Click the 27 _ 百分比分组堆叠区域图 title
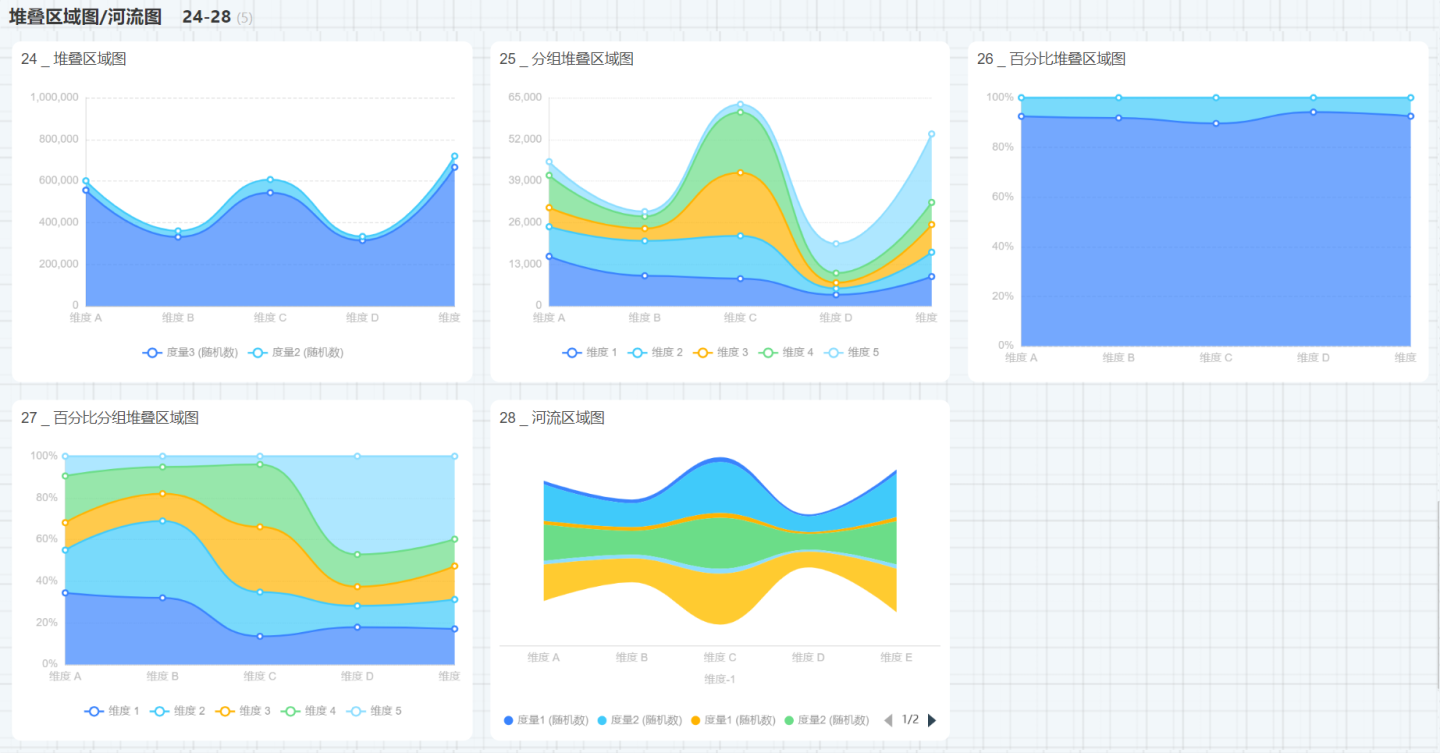Screen dimensions: 1440x753 [110, 418]
